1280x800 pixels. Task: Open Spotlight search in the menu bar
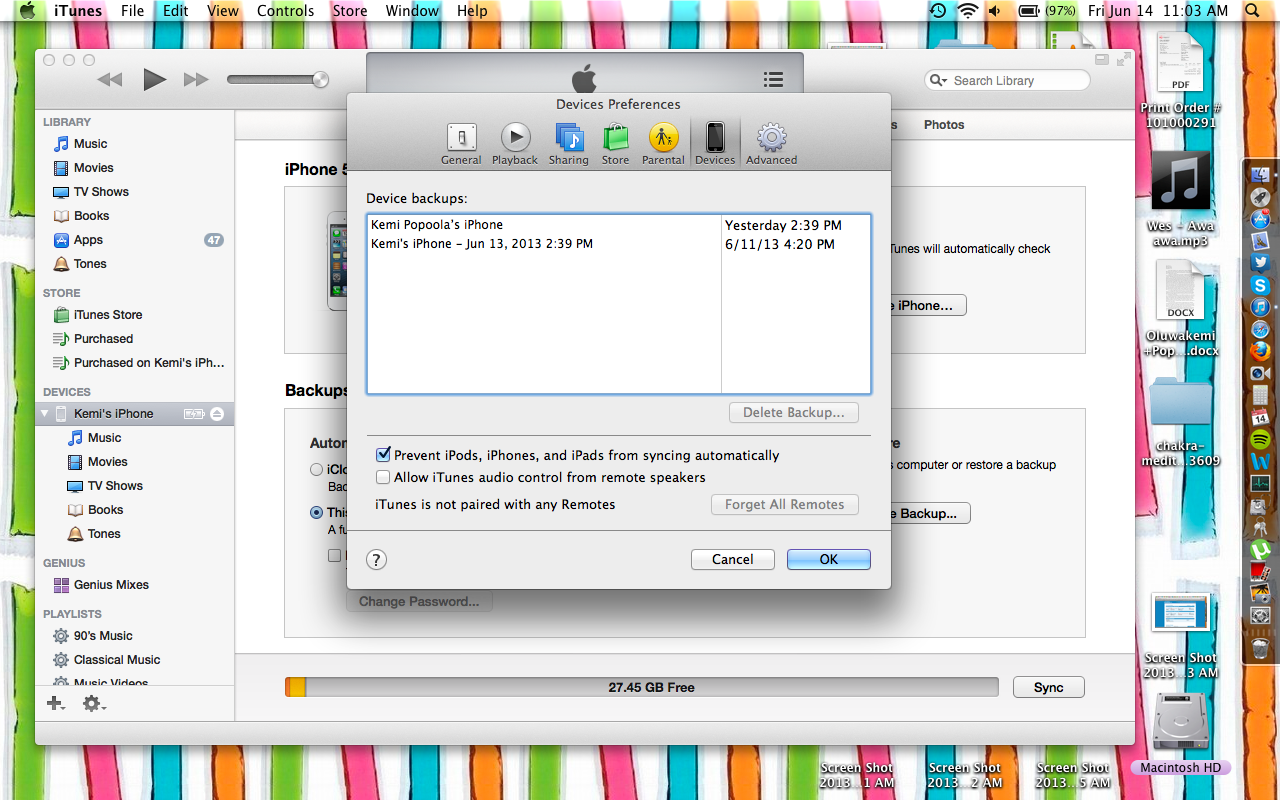point(1253,11)
